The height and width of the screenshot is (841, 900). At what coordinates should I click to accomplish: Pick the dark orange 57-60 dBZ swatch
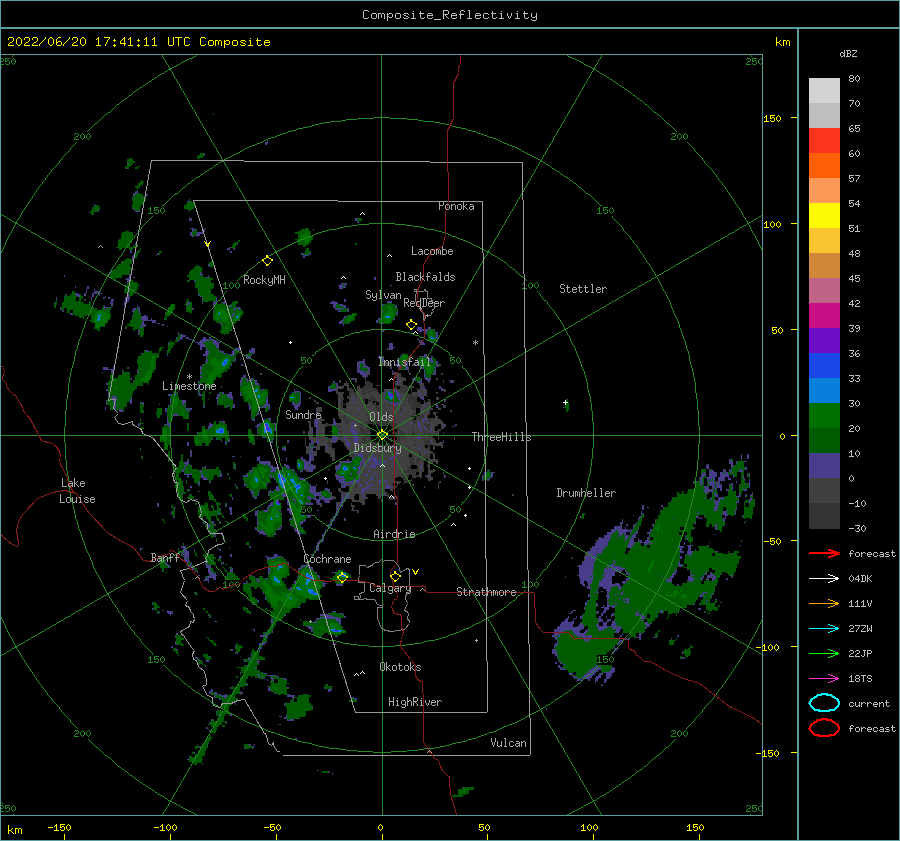coord(824,166)
